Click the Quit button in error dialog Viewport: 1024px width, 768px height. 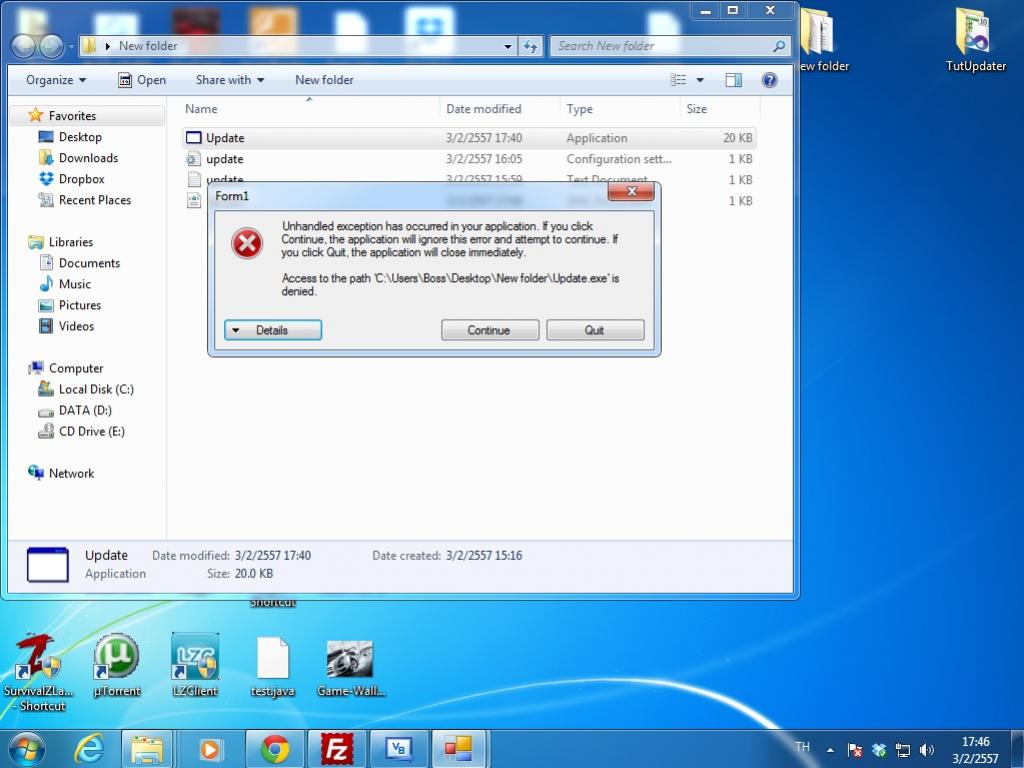[x=595, y=330]
